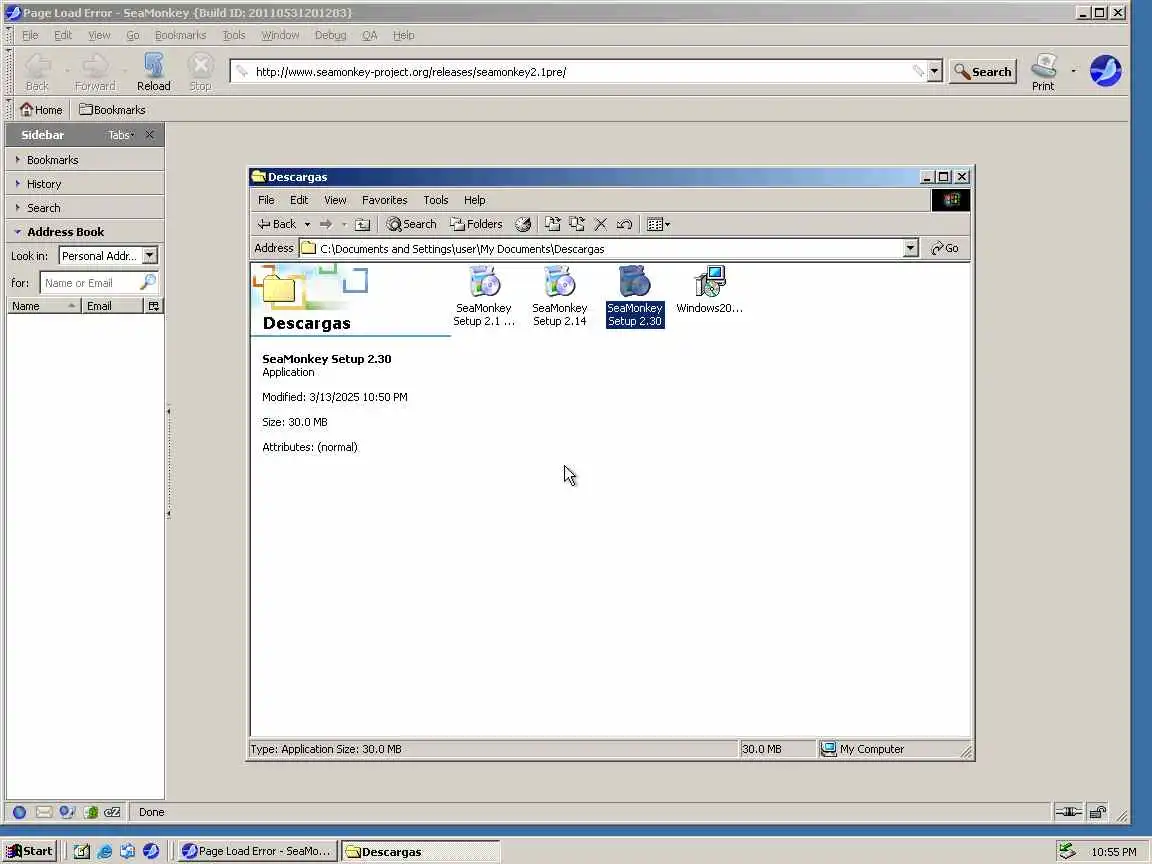This screenshot has width=1152, height=864.
Task: Open the Home bookmark in personal toolbar
Action: click(x=41, y=109)
